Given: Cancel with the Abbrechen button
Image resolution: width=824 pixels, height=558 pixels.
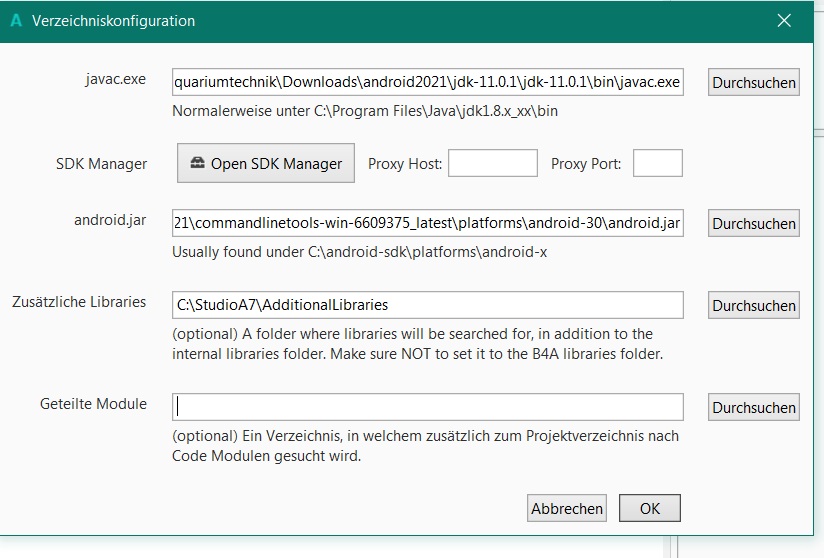Looking at the screenshot, I should tap(566, 508).
